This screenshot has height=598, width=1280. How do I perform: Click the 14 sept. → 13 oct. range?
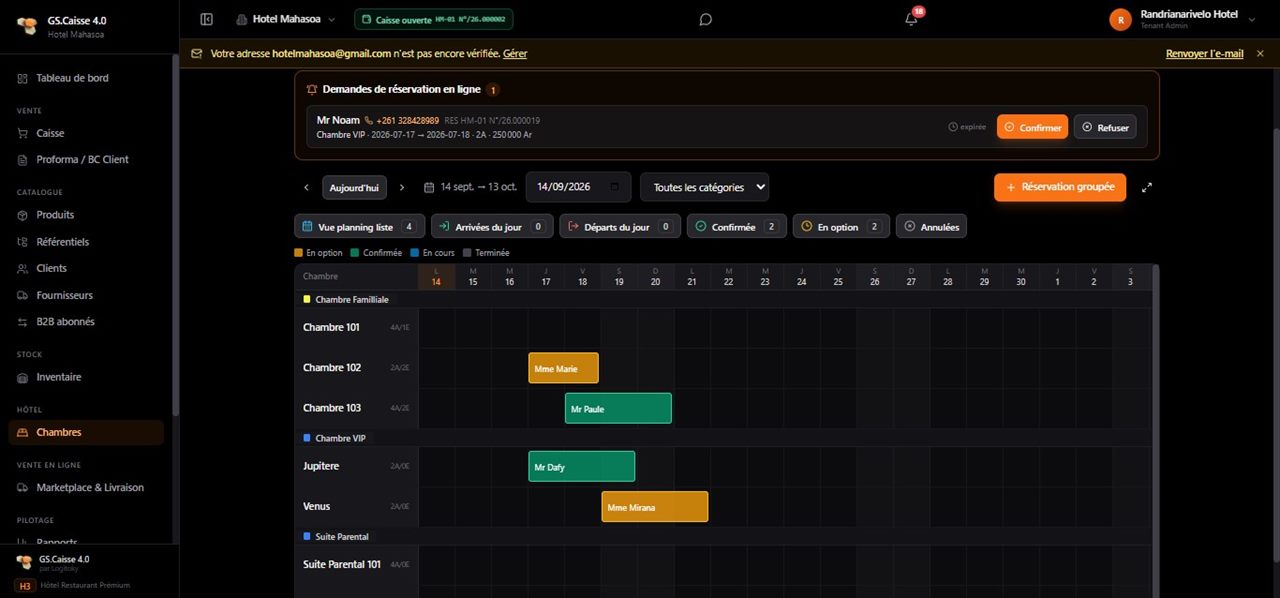point(478,187)
